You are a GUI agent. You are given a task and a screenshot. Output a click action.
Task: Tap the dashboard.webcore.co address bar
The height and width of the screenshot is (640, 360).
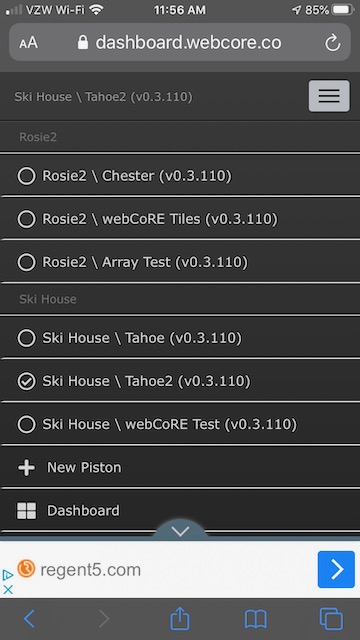coord(180,42)
